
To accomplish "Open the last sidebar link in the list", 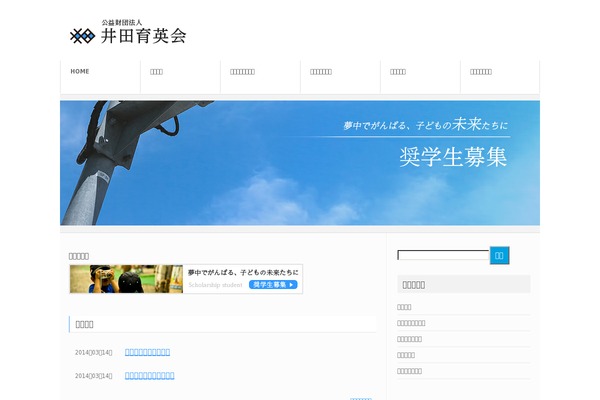I will tap(409, 371).
